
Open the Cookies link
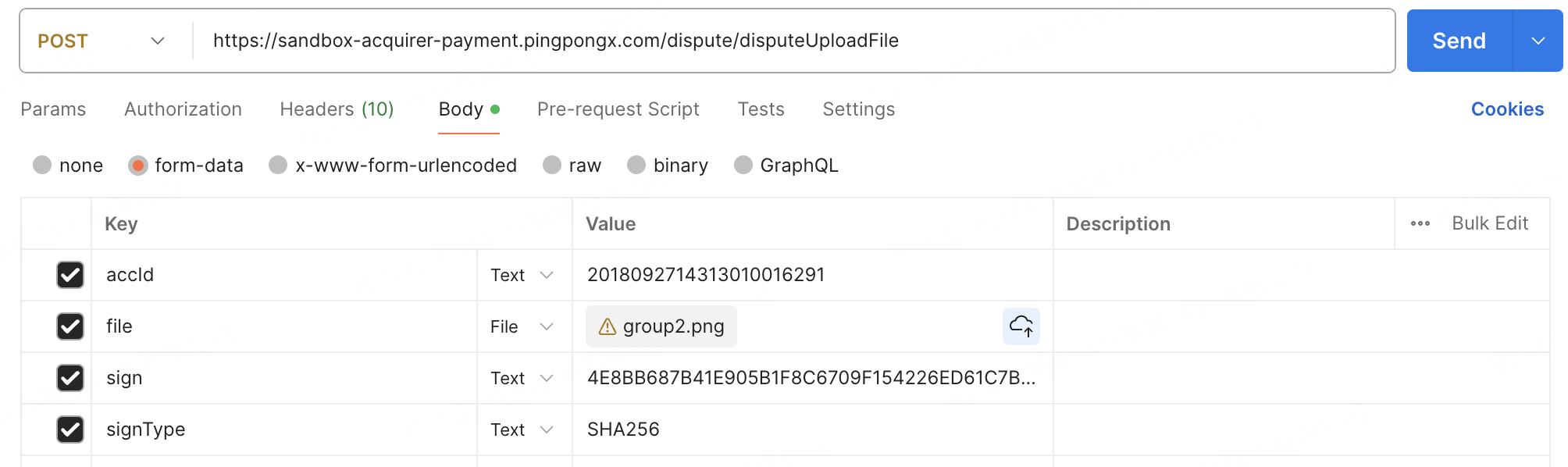tap(1507, 109)
